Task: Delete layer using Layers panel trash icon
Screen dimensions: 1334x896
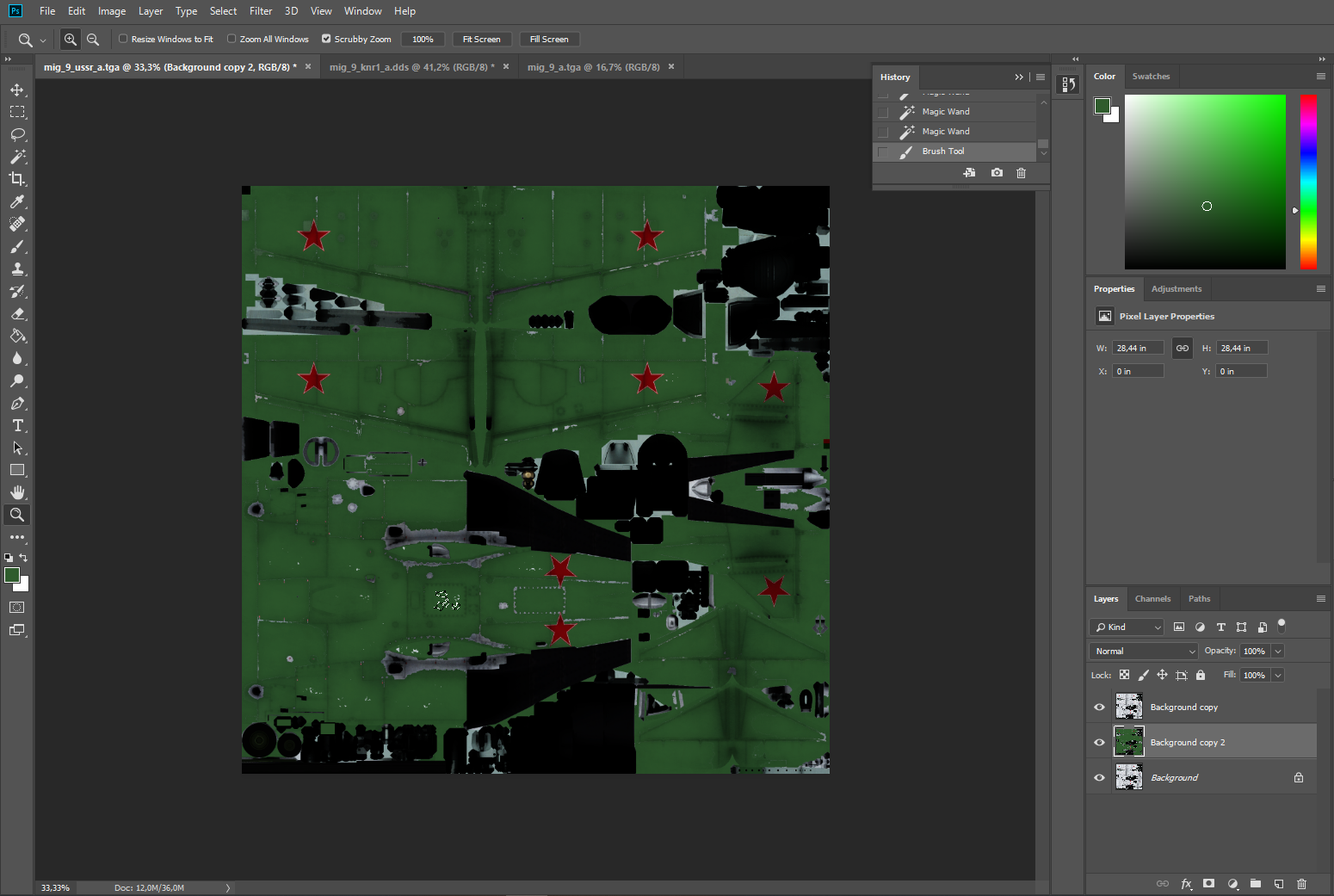Action: pyautogui.click(x=1301, y=884)
